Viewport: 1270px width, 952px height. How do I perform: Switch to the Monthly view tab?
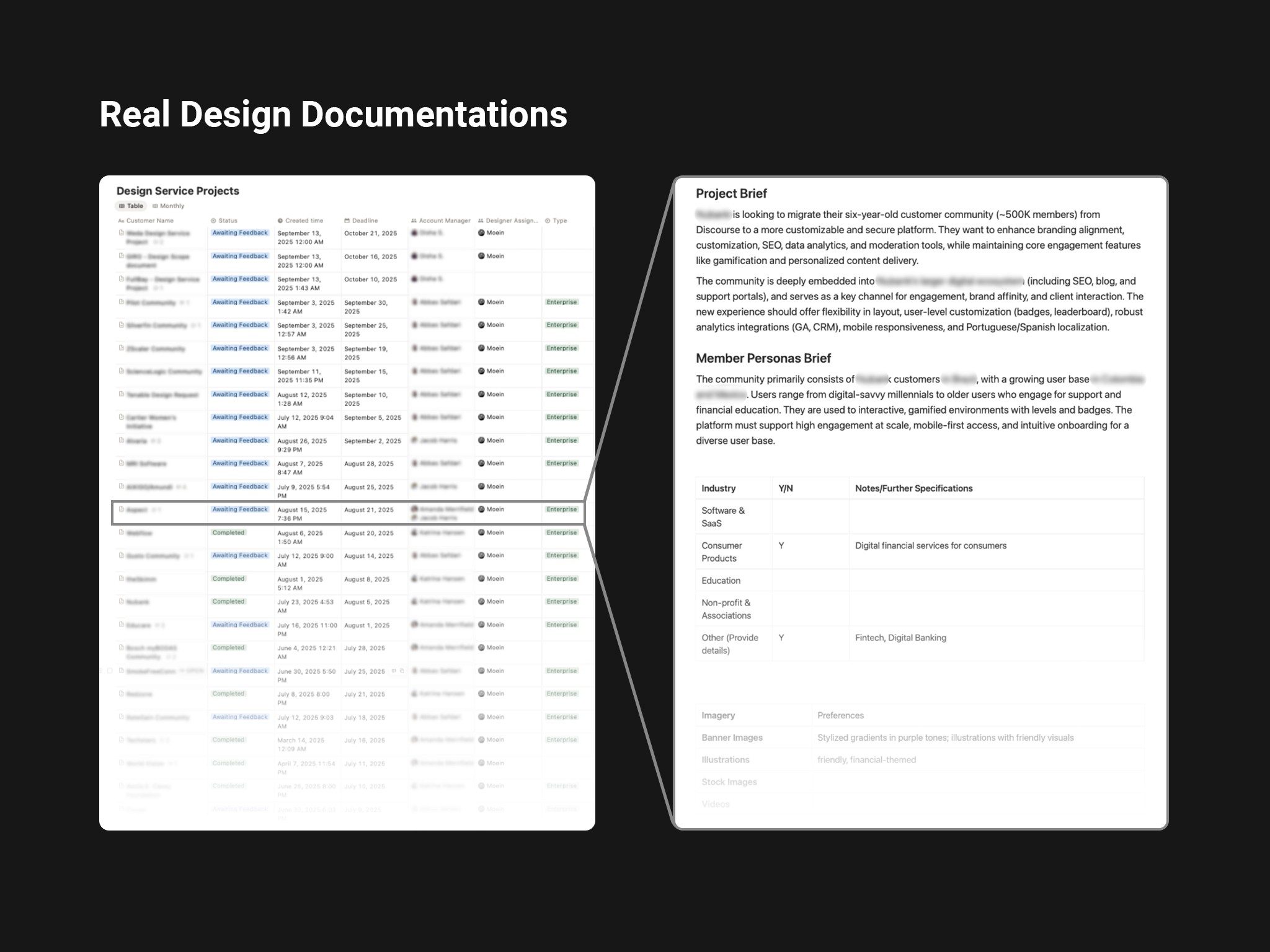(168, 206)
